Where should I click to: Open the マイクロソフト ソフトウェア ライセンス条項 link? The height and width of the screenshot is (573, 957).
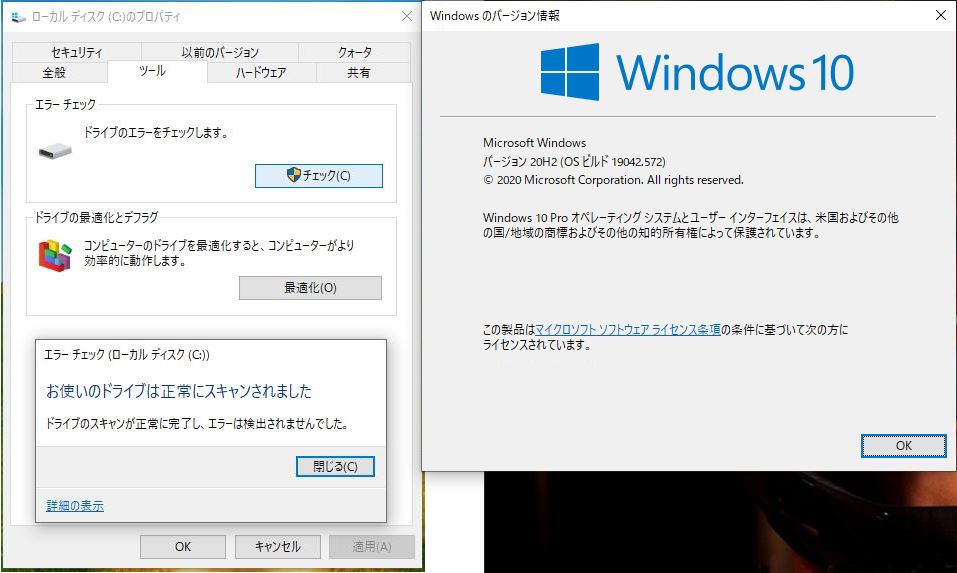pyautogui.click(x=627, y=330)
